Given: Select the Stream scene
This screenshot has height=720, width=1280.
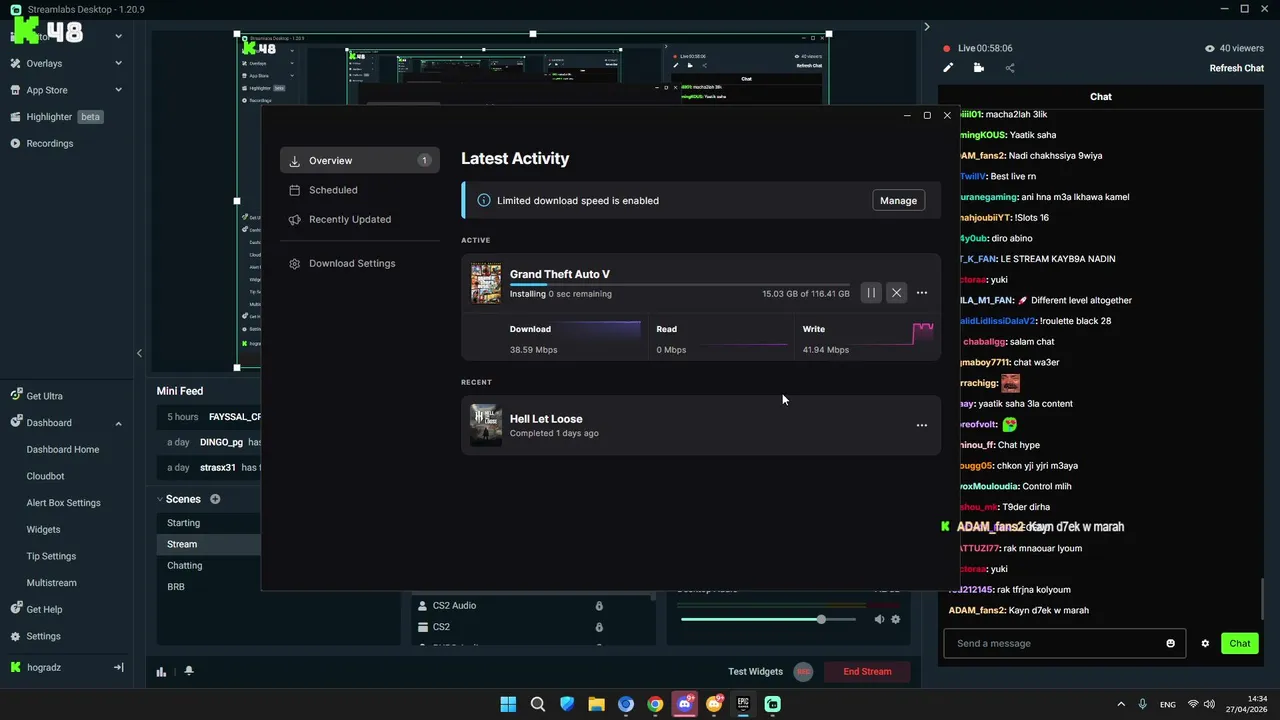Looking at the screenshot, I should [x=209, y=544].
